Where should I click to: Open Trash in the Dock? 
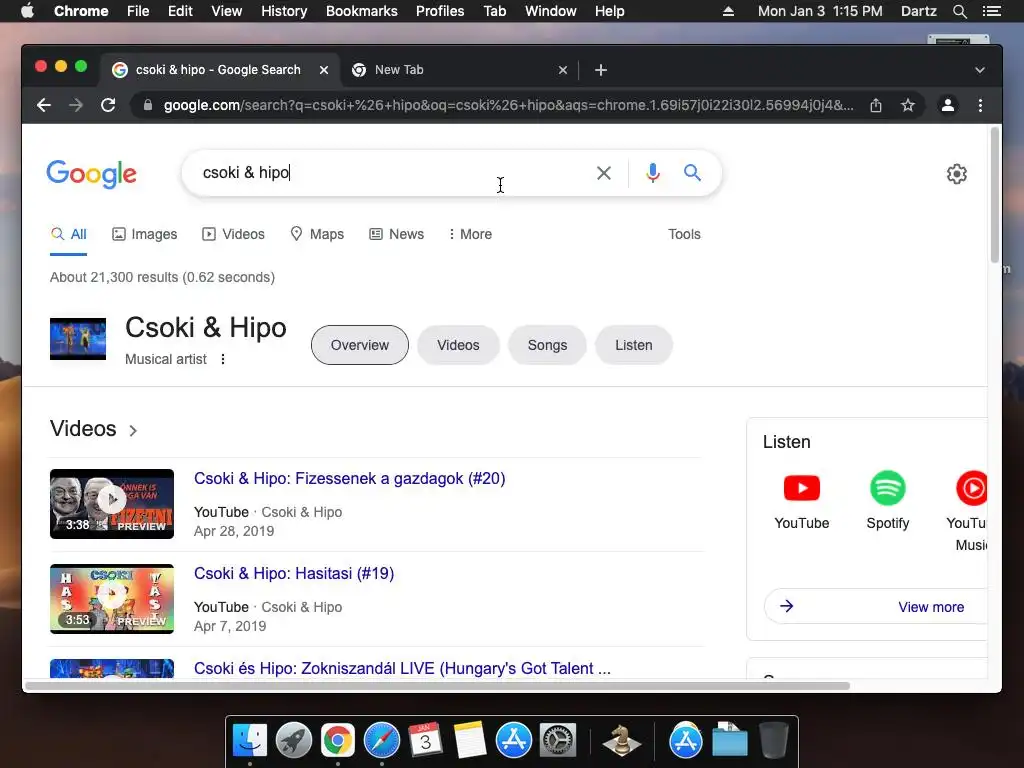(x=774, y=740)
